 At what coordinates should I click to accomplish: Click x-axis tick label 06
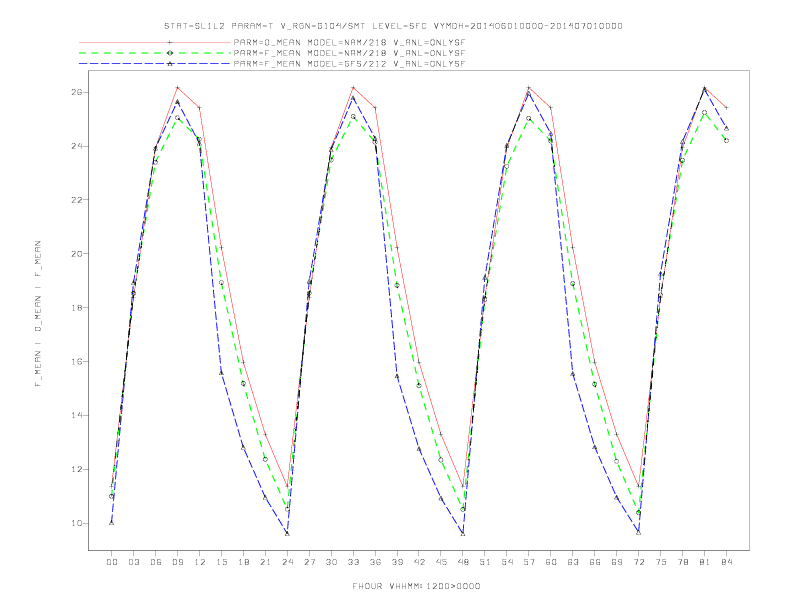point(156,562)
